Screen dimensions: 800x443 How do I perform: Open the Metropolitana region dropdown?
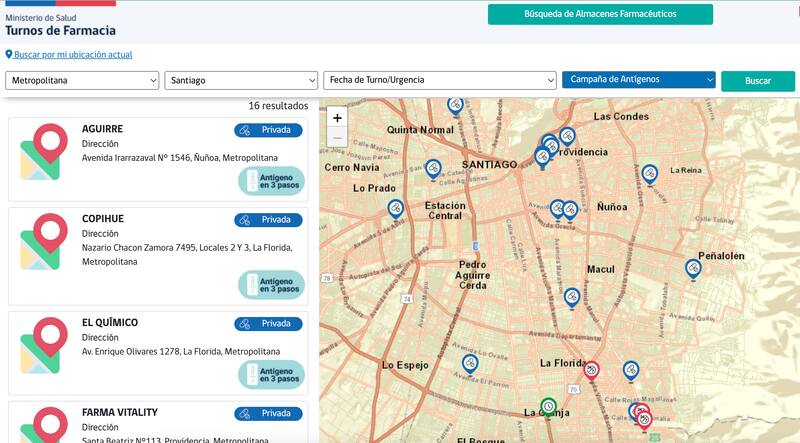(82, 80)
